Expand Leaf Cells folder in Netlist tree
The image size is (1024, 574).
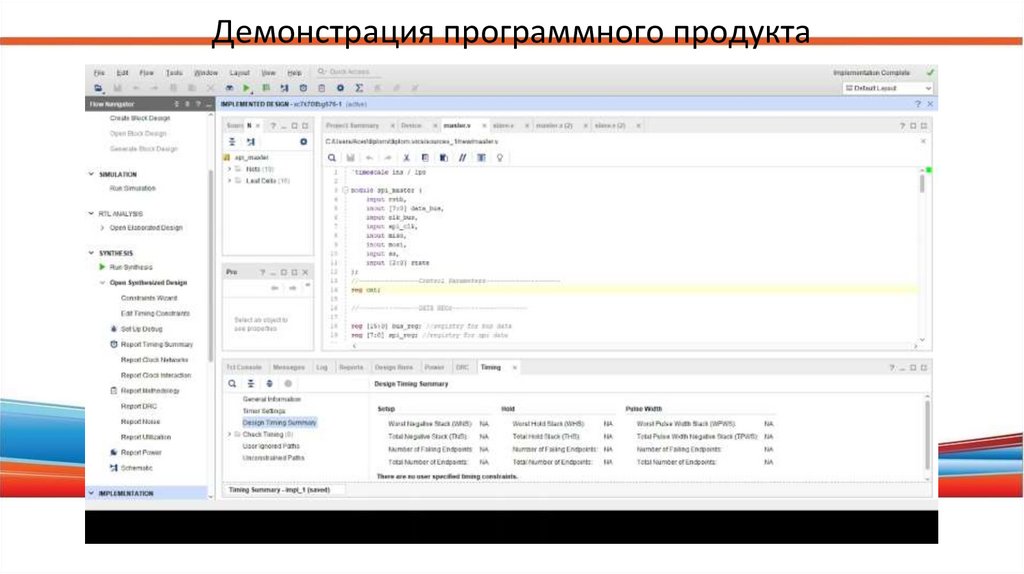[229, 181]
